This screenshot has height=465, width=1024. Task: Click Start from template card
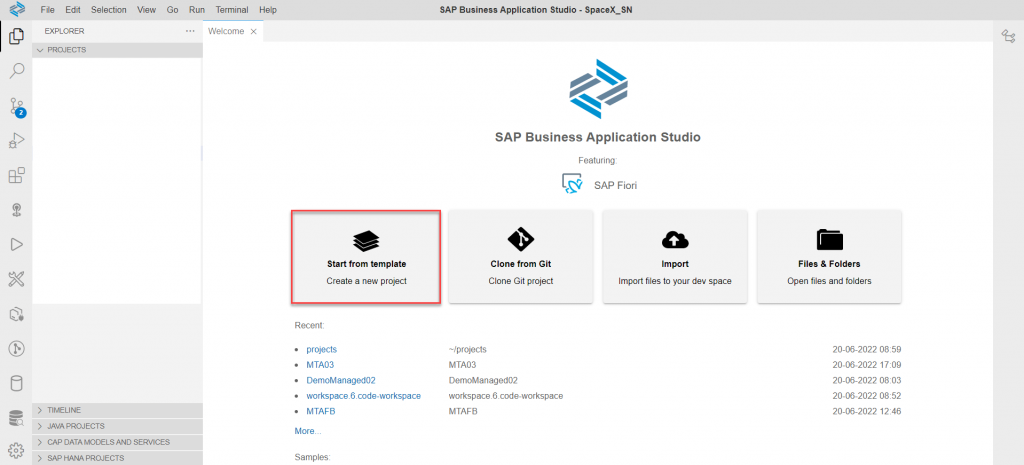point(366,257)
